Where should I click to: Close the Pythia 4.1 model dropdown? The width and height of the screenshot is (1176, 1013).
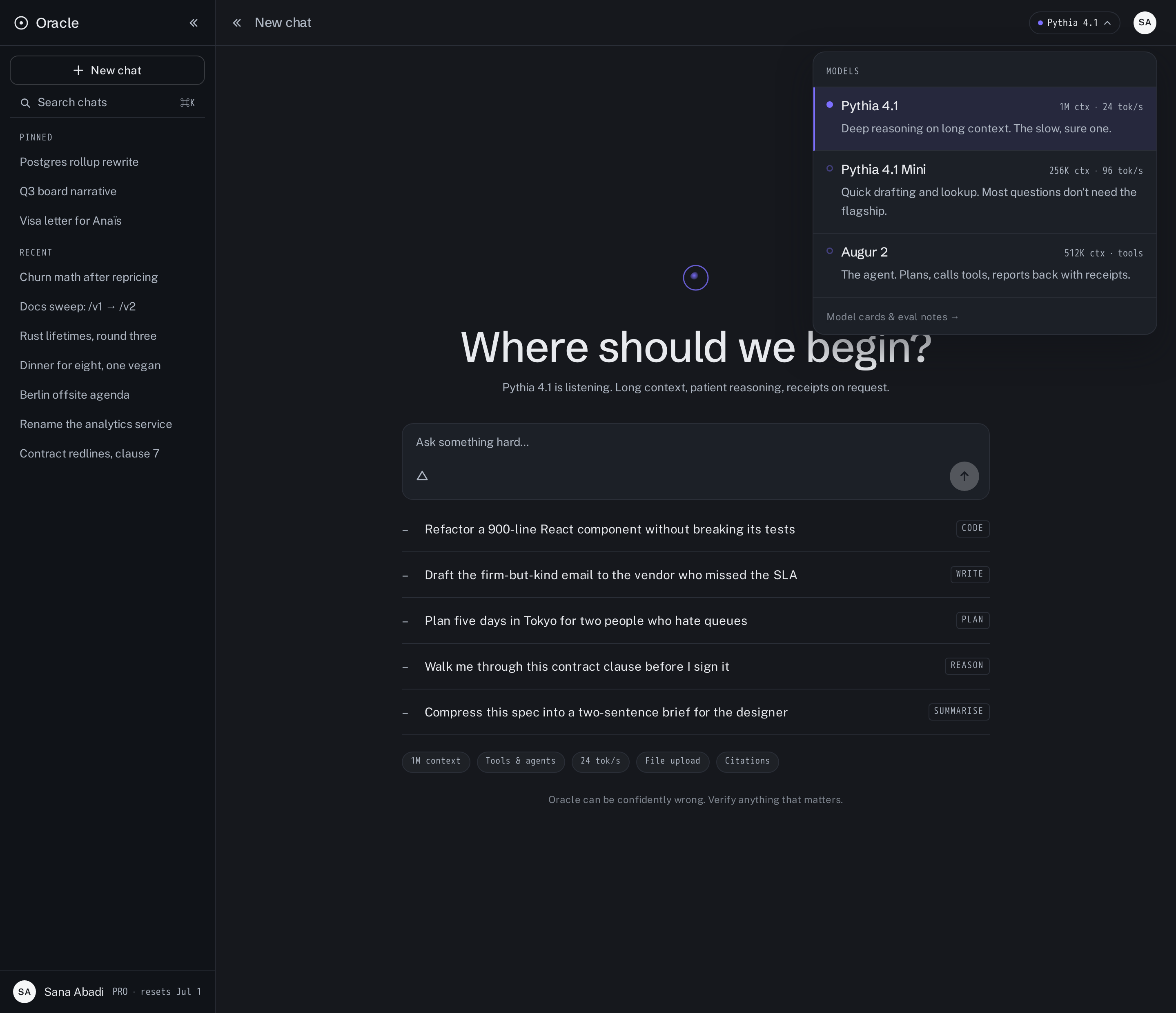click(x=1074, y=23)
